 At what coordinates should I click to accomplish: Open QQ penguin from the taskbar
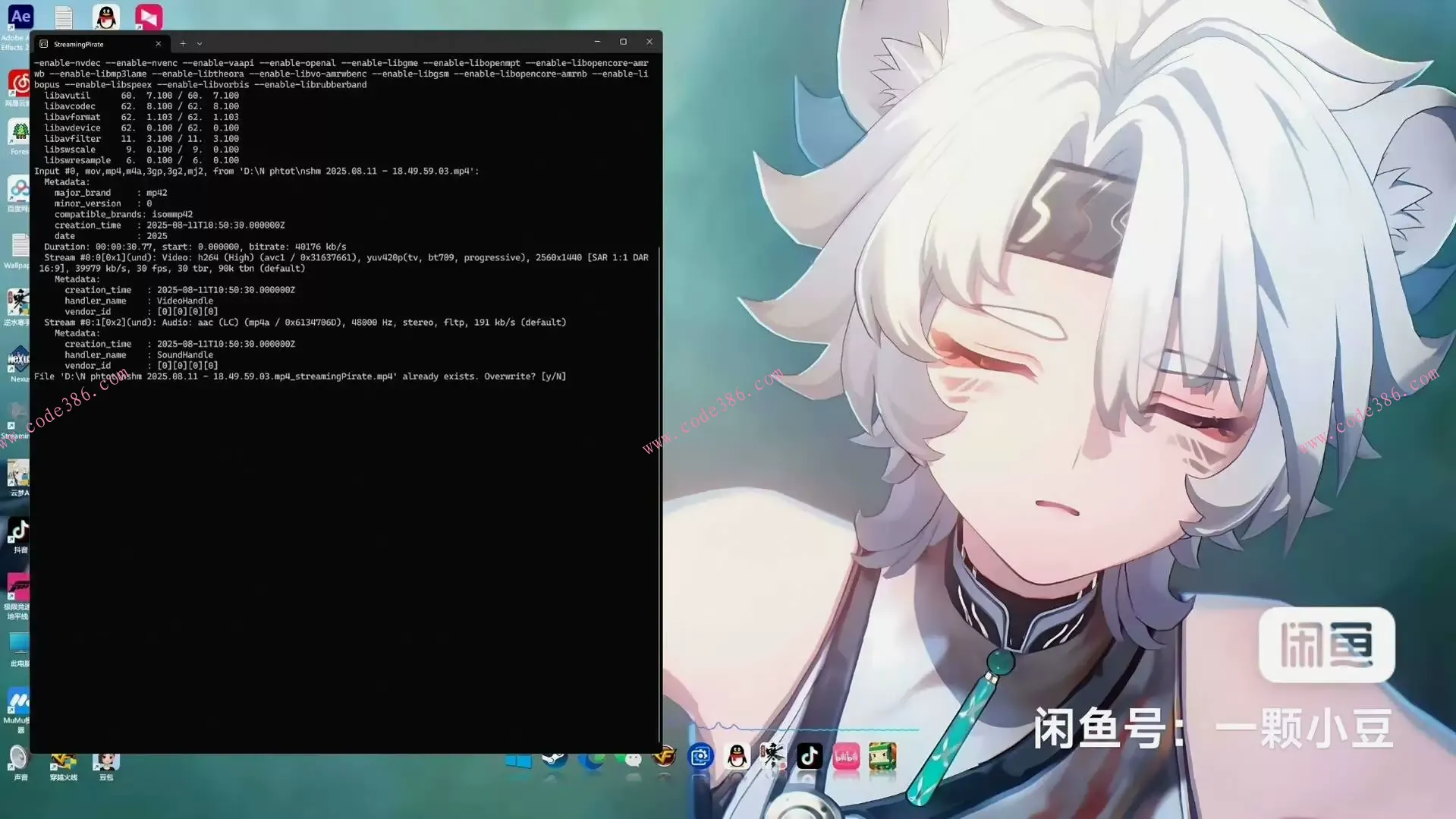737,756
